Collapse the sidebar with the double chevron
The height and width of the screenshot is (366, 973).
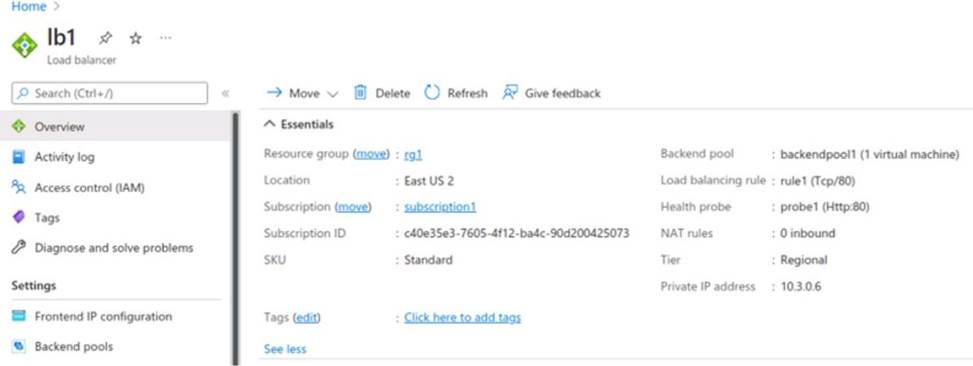pos(225,94)
